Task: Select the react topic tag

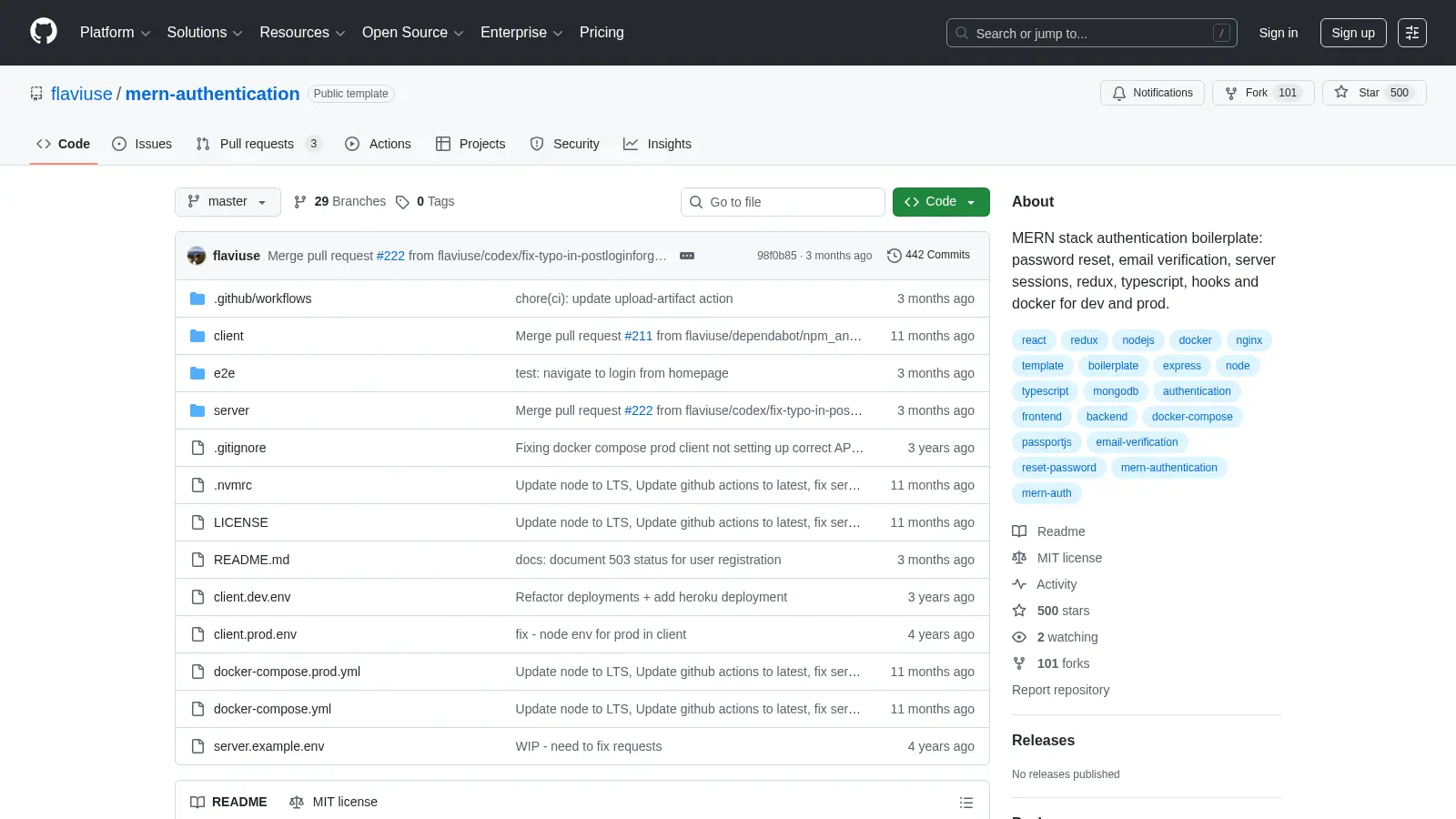Action: tap(1034, 340)
